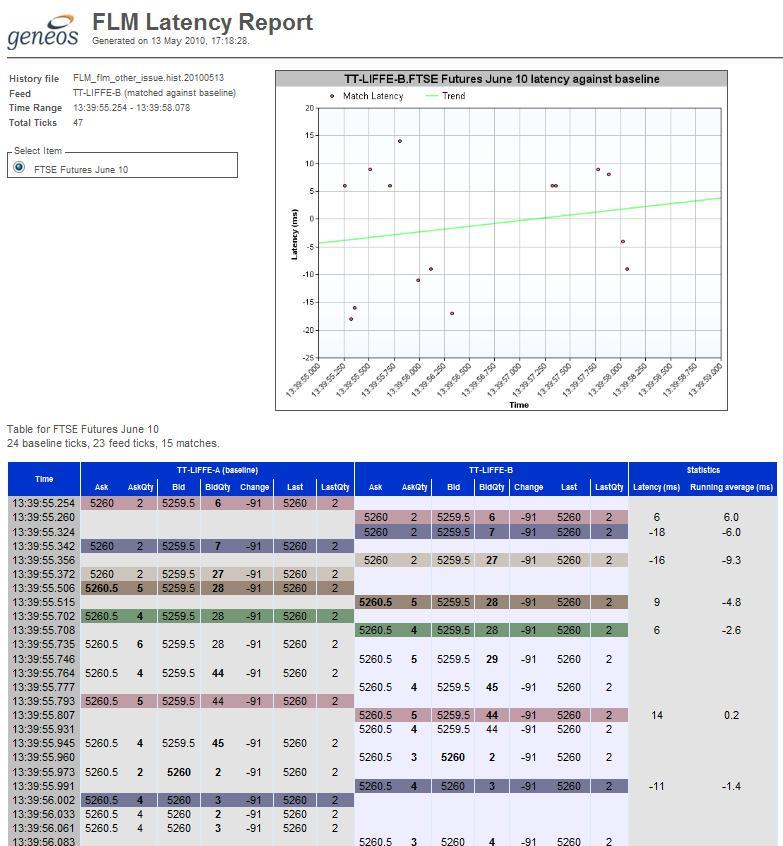The width and height of the screenshot is (783, 846).
Task: Click the x-axis label Time under the chart
Action: tap(519, 405)
